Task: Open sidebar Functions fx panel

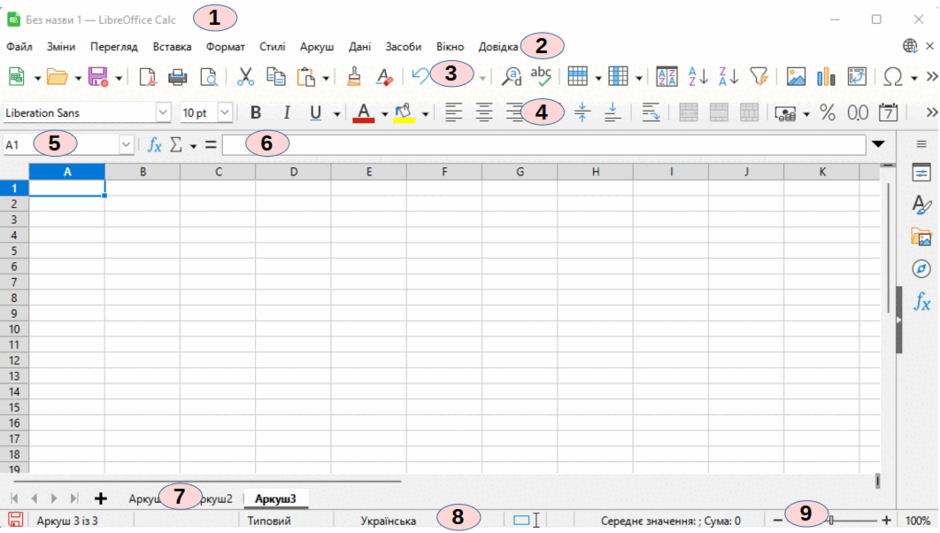Action: coord(921,301)
